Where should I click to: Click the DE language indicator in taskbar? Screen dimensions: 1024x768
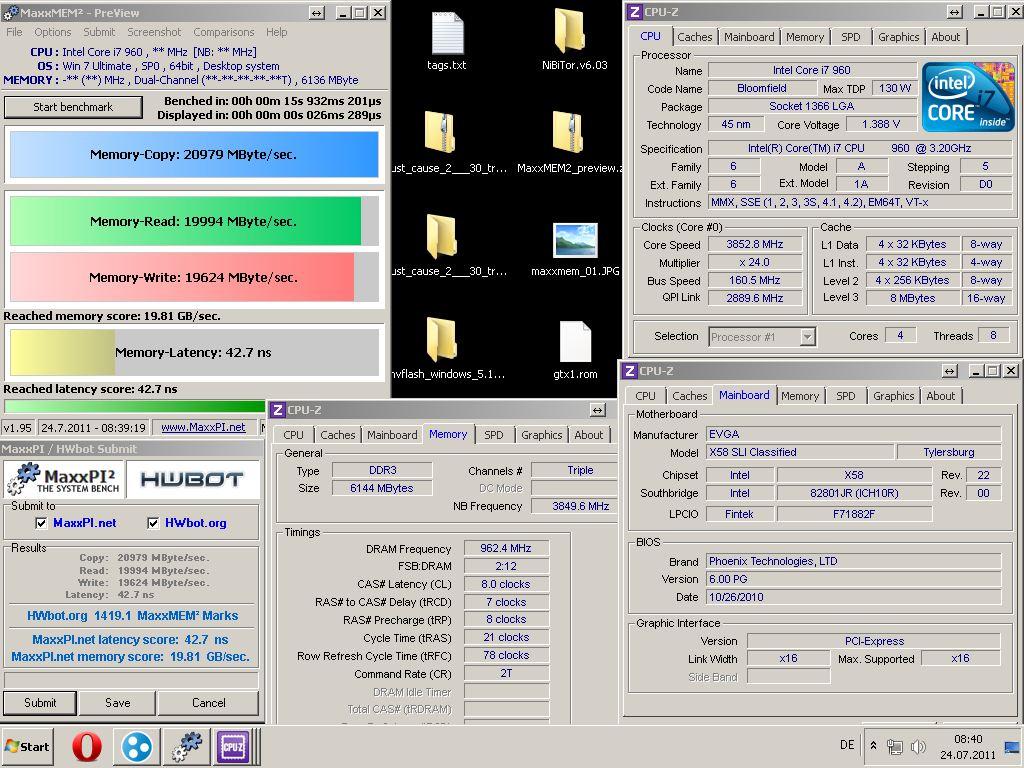click(x=847, y=745)
